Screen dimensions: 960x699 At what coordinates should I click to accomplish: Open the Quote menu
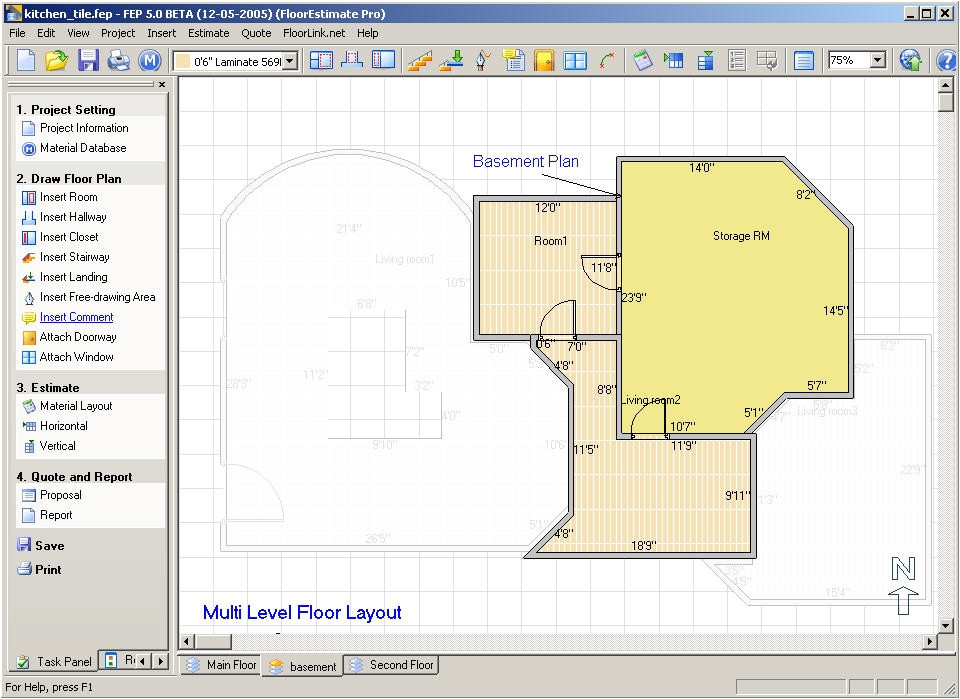(256, 33)
